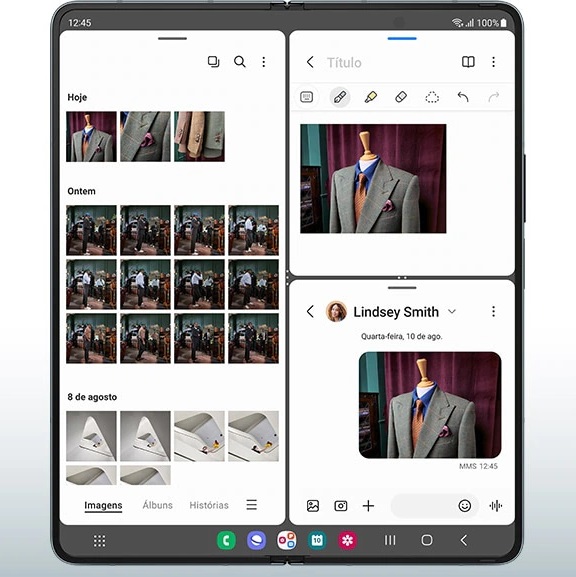
Task: Open emoji picker in message field
Action: tap(465, 506)
